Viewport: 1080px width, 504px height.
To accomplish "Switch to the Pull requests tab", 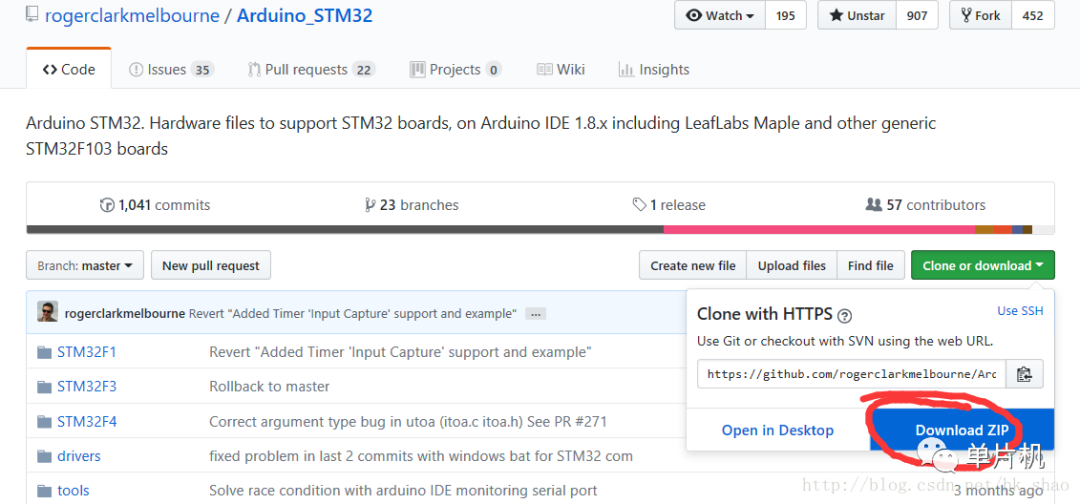I will [311, 70].
